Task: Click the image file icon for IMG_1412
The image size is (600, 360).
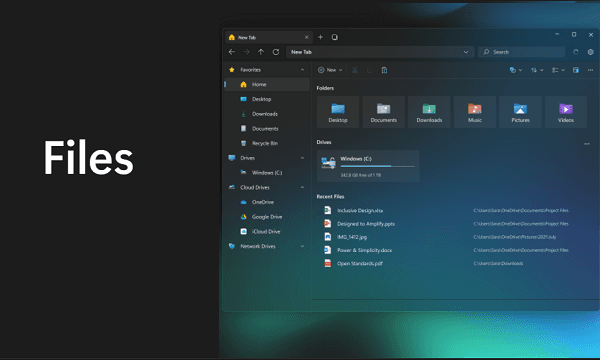Action: (328, 237)
